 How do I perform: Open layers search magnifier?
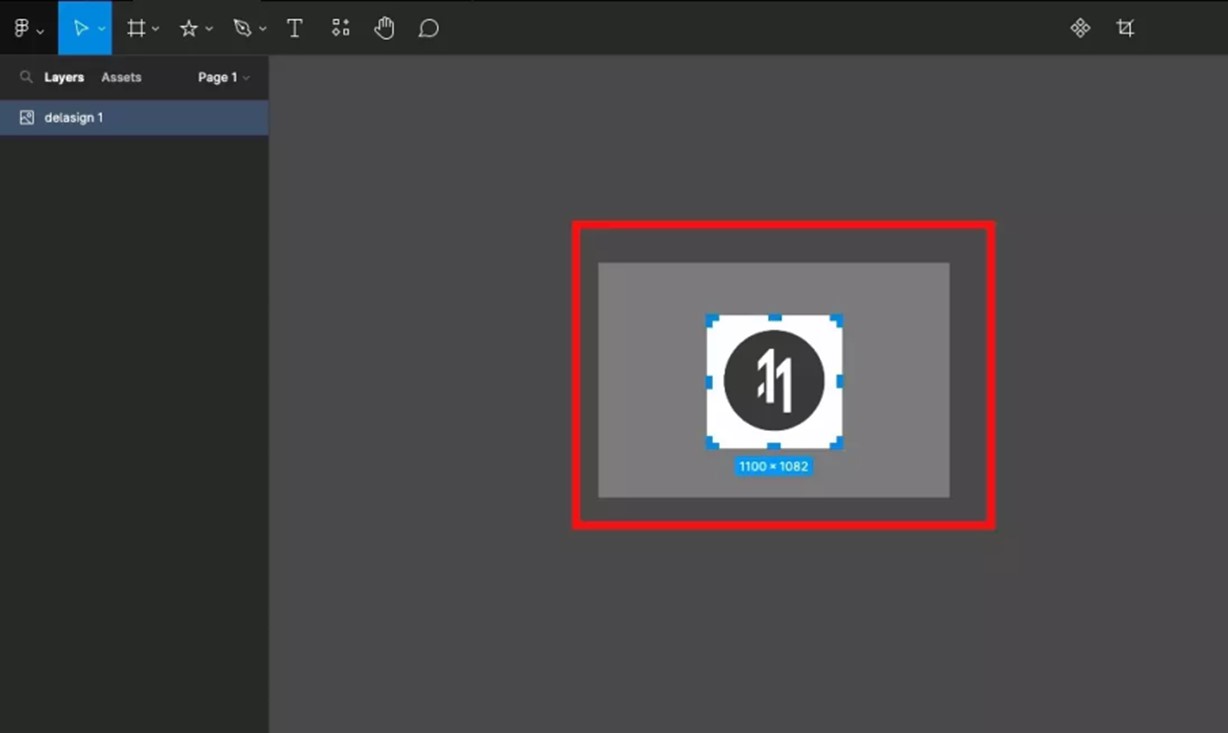point(26,77)
